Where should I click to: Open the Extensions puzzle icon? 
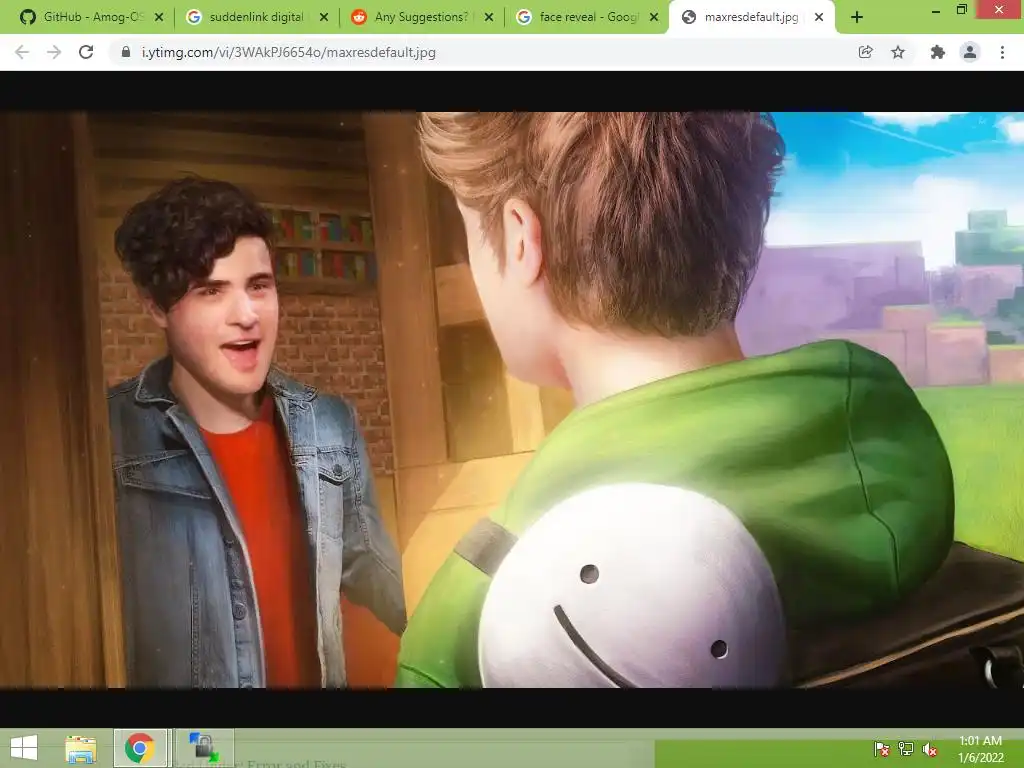(x=938, y=52)
